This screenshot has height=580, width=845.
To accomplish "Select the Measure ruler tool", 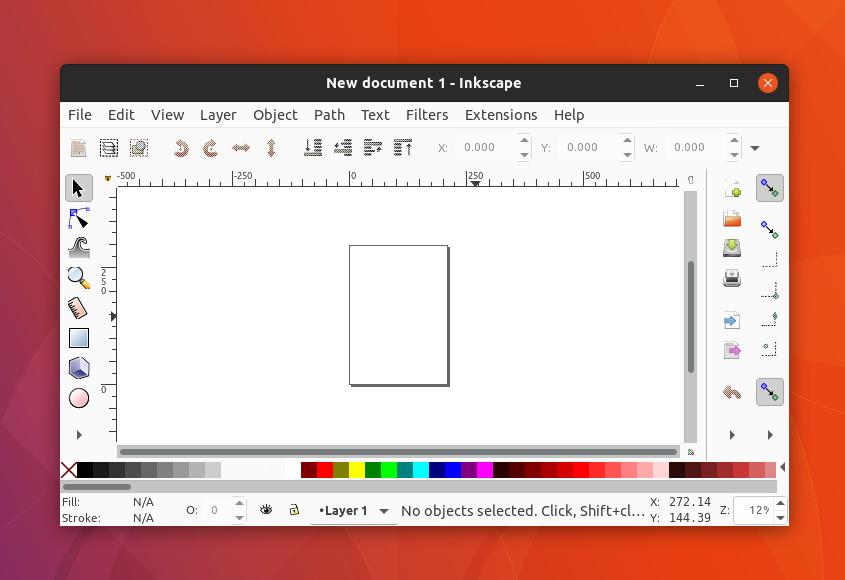I will point(79,308).
